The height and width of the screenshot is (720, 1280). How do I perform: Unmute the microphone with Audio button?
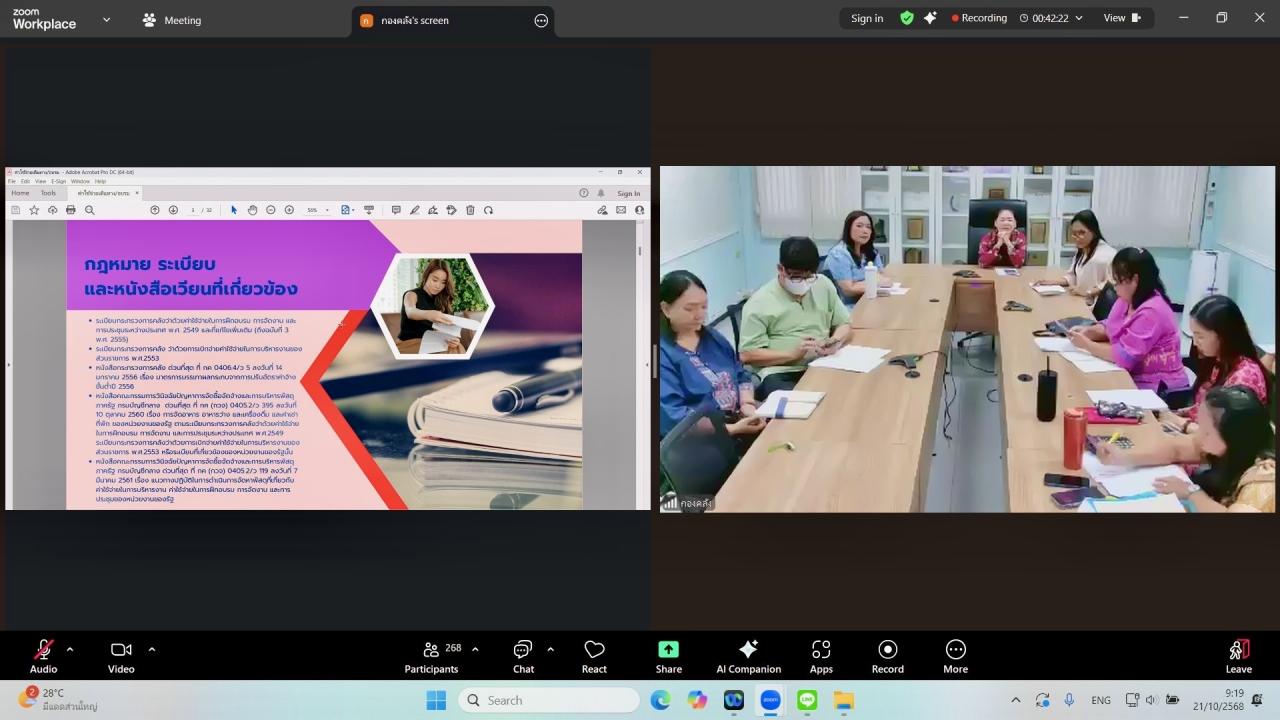pyautogui.click(x=43, y=656)
